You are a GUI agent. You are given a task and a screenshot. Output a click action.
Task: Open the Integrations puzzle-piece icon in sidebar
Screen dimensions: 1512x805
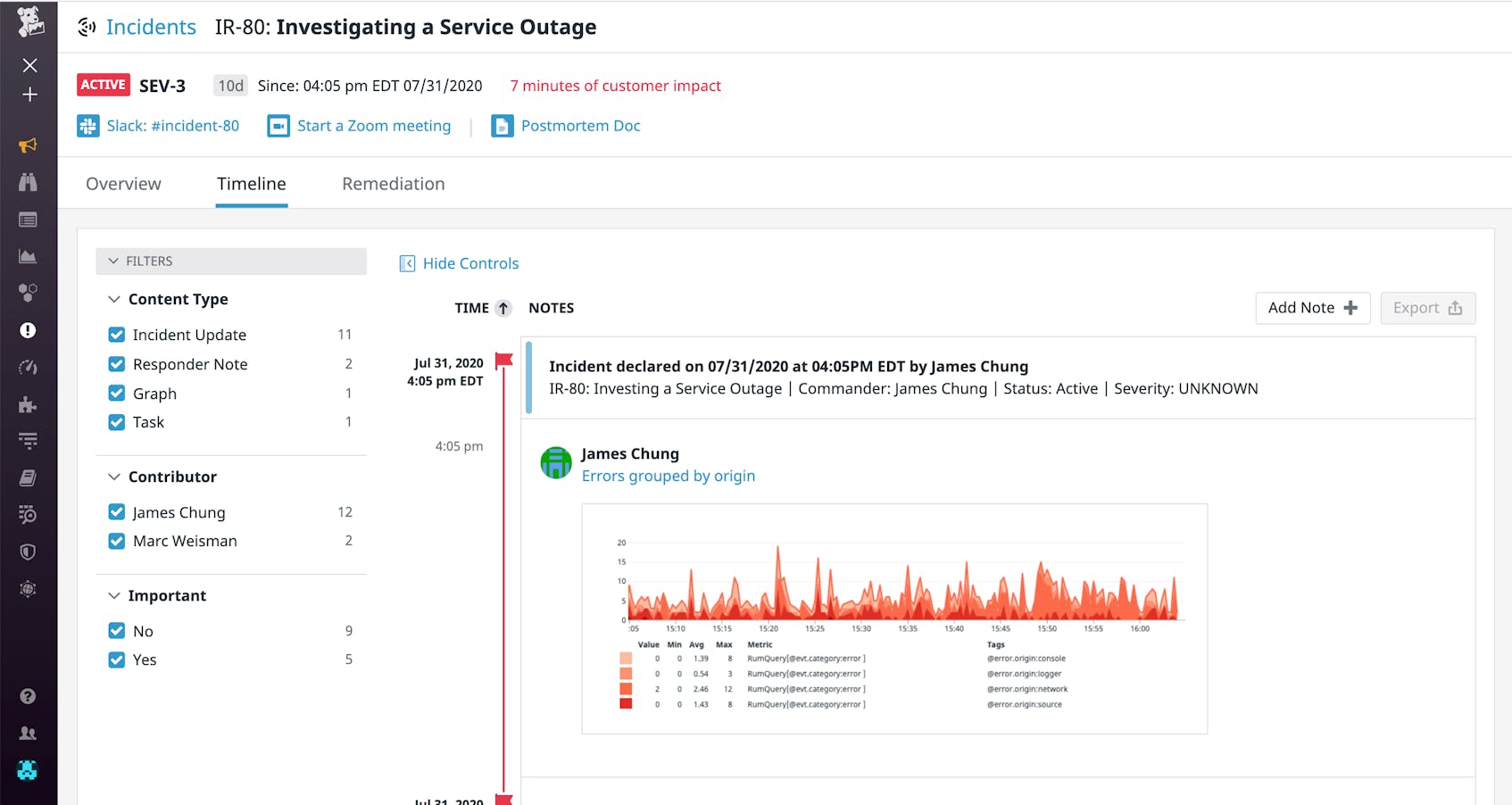pos(29,403)
